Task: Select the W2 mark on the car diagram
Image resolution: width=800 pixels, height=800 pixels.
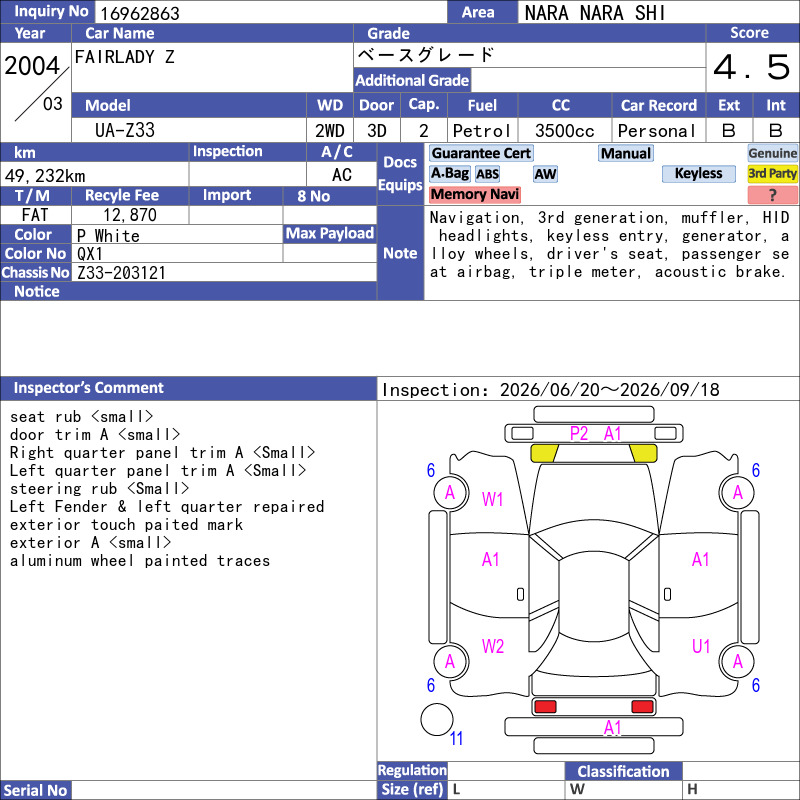Action: pyautogui.click(x=492, y=646)
